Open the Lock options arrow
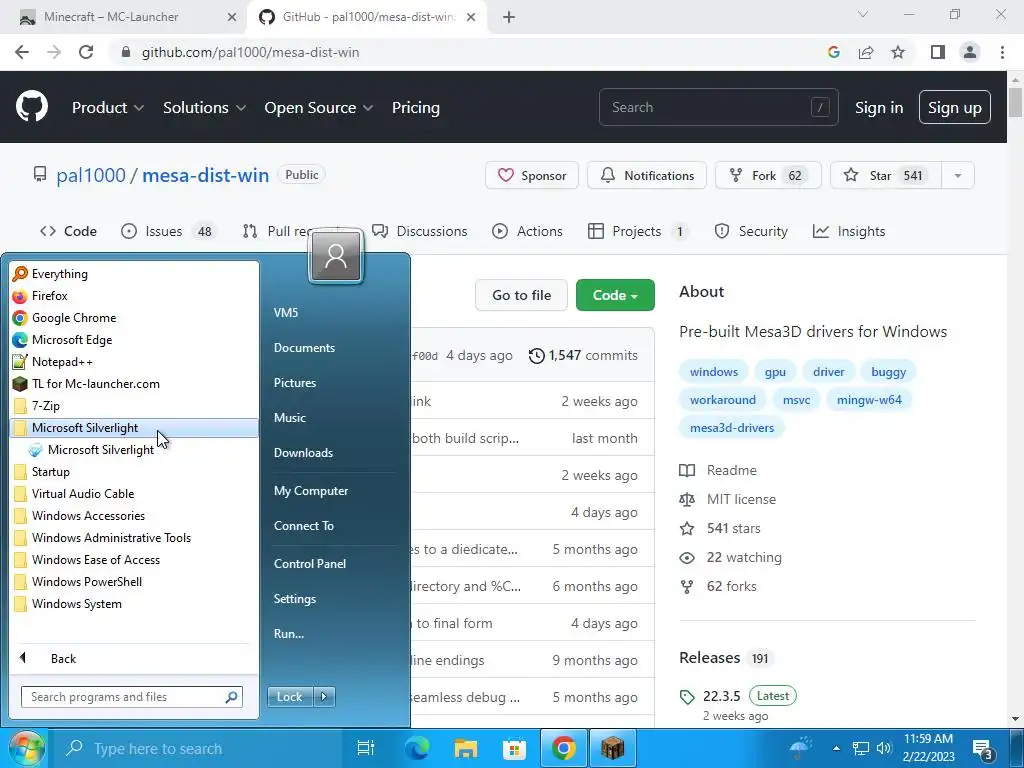This screenshot has height=768, width=1024. pyautogui.click(x=324, y=697)
